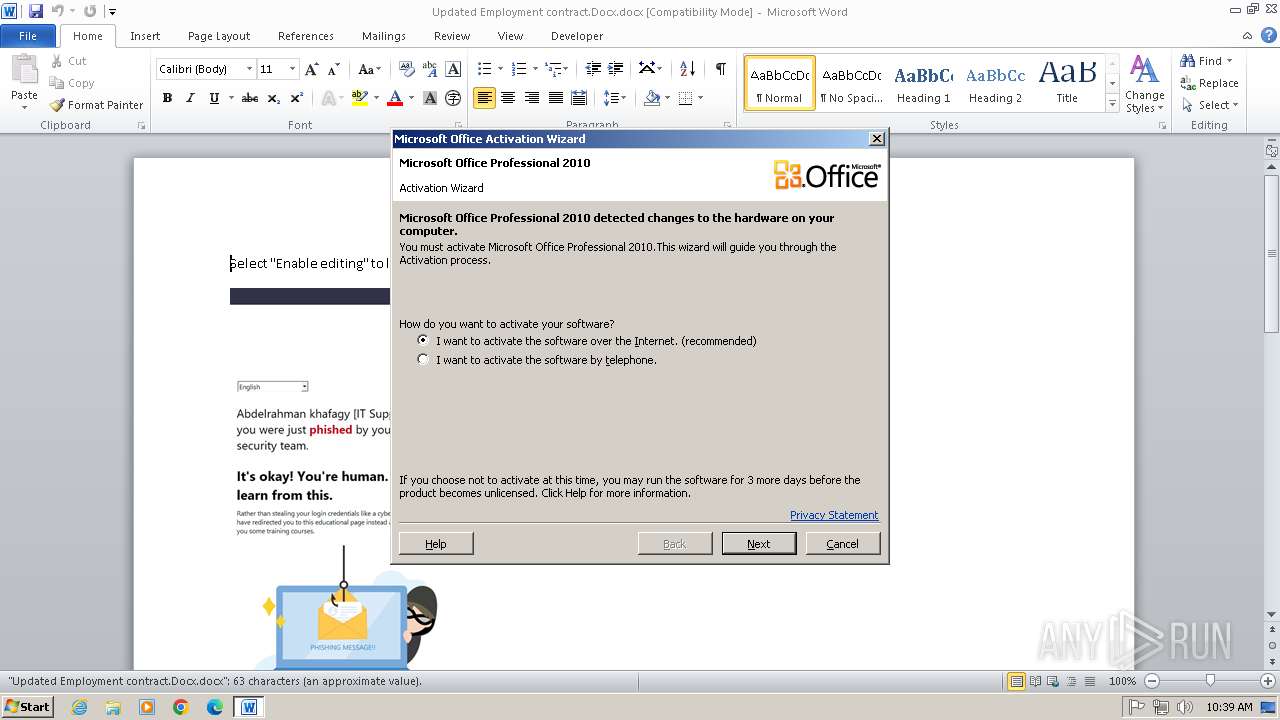This screenshot has width=1280, height=720.
Task: Save the document from Quick Access Toolbar
Action: (36, 11)
